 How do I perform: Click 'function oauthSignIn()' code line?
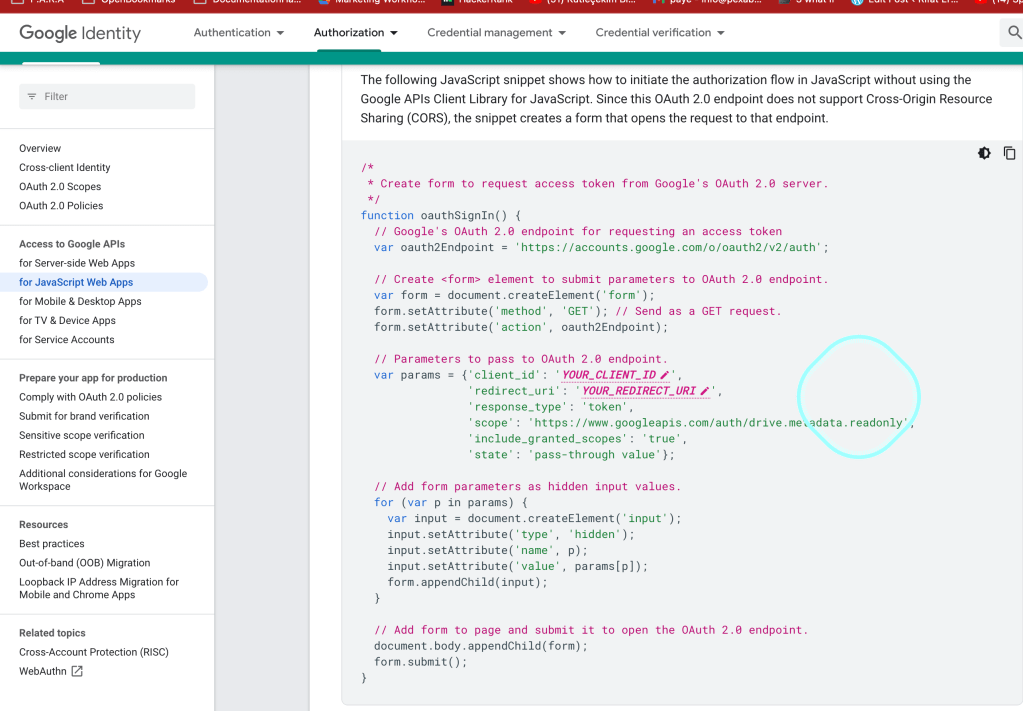(440, 215)
